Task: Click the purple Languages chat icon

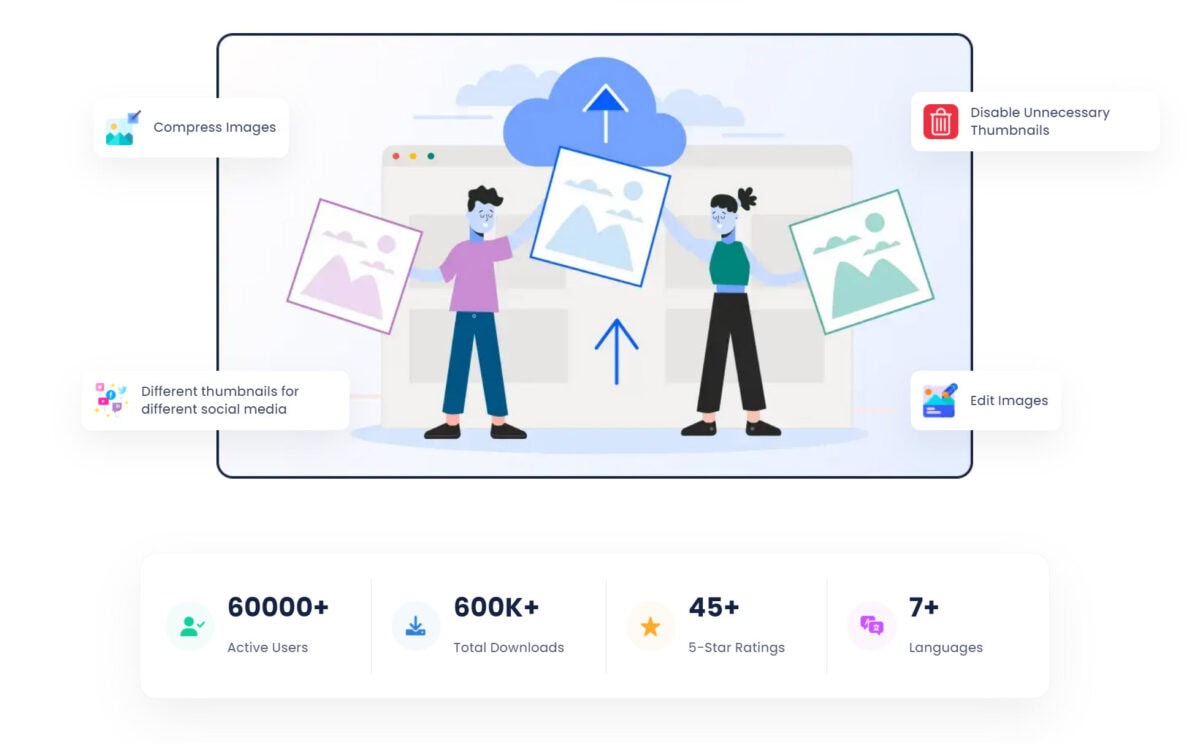Action: click(870, 626)
